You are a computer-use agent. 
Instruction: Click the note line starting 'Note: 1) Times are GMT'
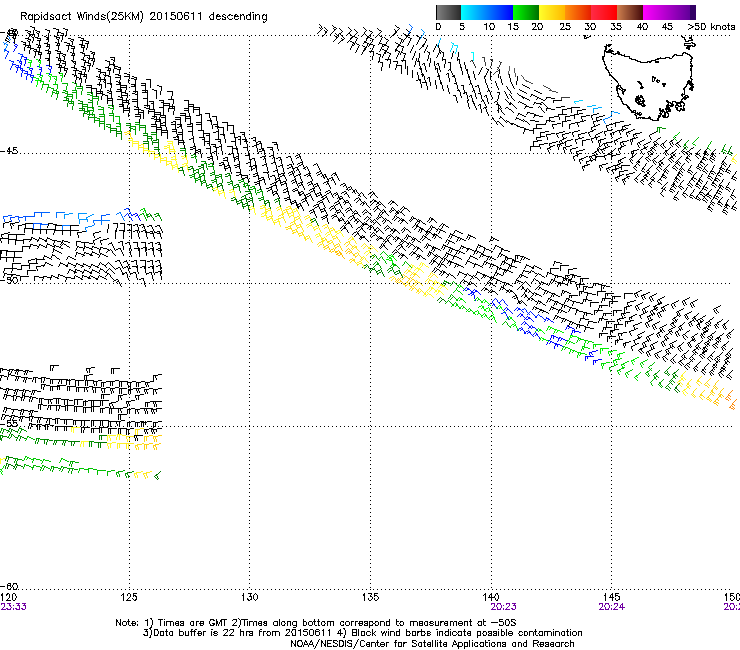click(316, 623)
